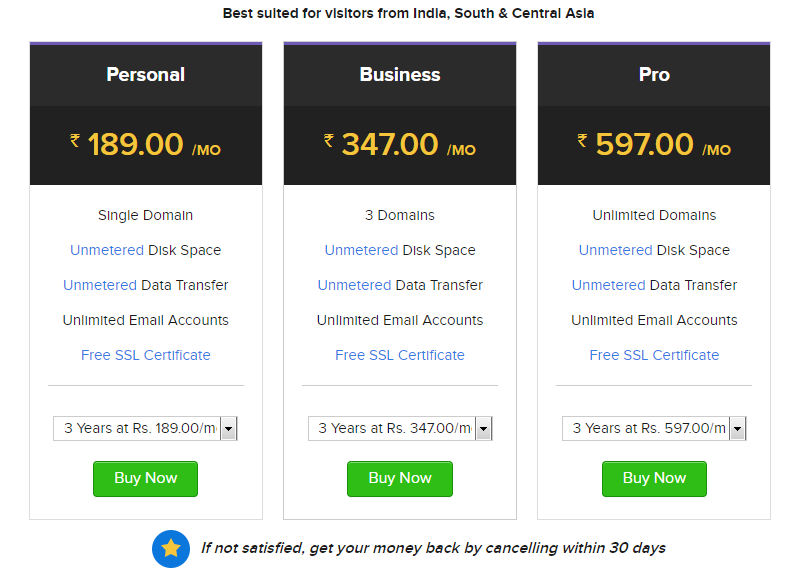Viewport: 808px width, 581px height.
Task: Click the Personal plan header
Action: 146,75
